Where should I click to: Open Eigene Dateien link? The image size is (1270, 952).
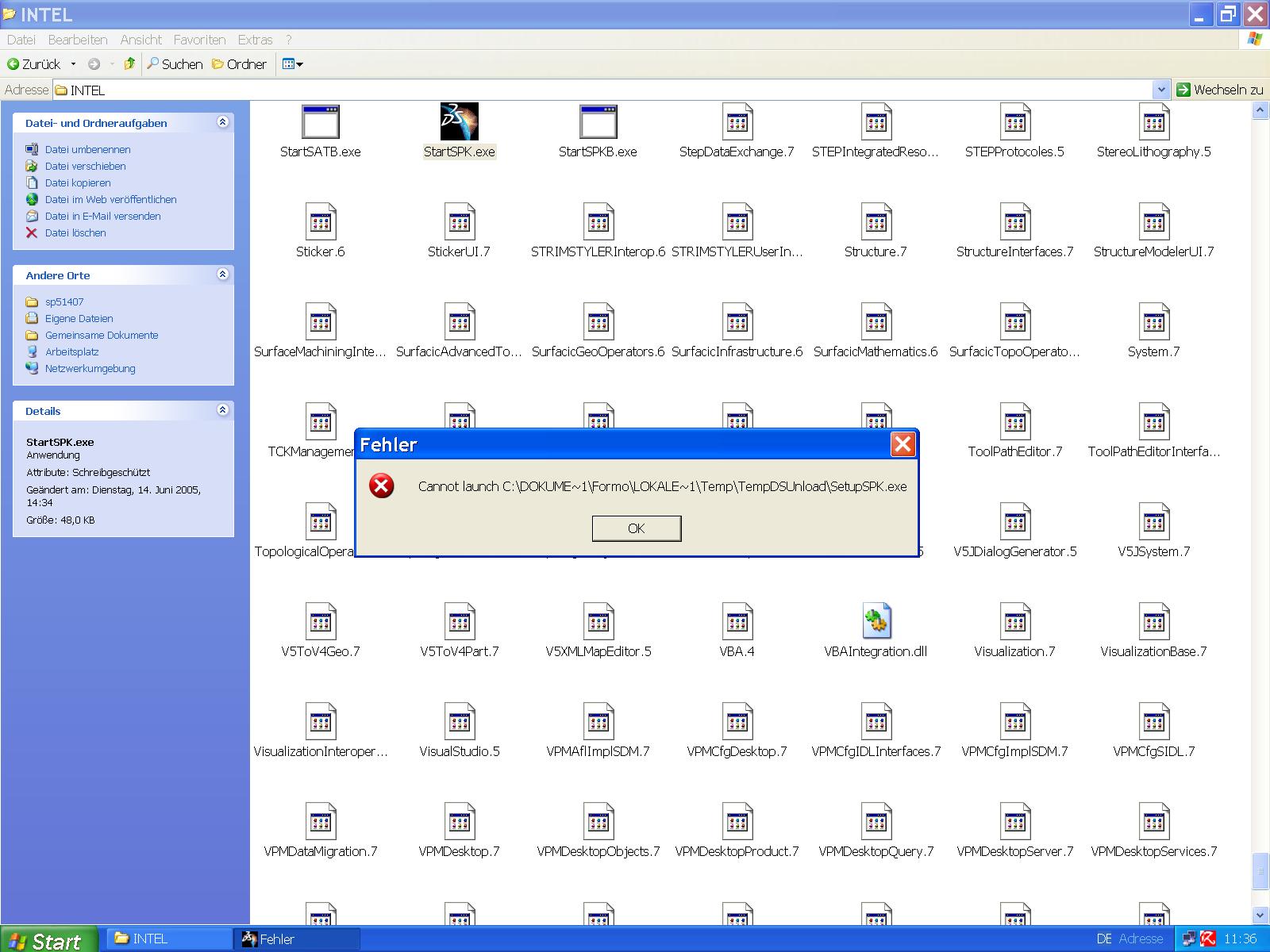click(x=79, y=318)
